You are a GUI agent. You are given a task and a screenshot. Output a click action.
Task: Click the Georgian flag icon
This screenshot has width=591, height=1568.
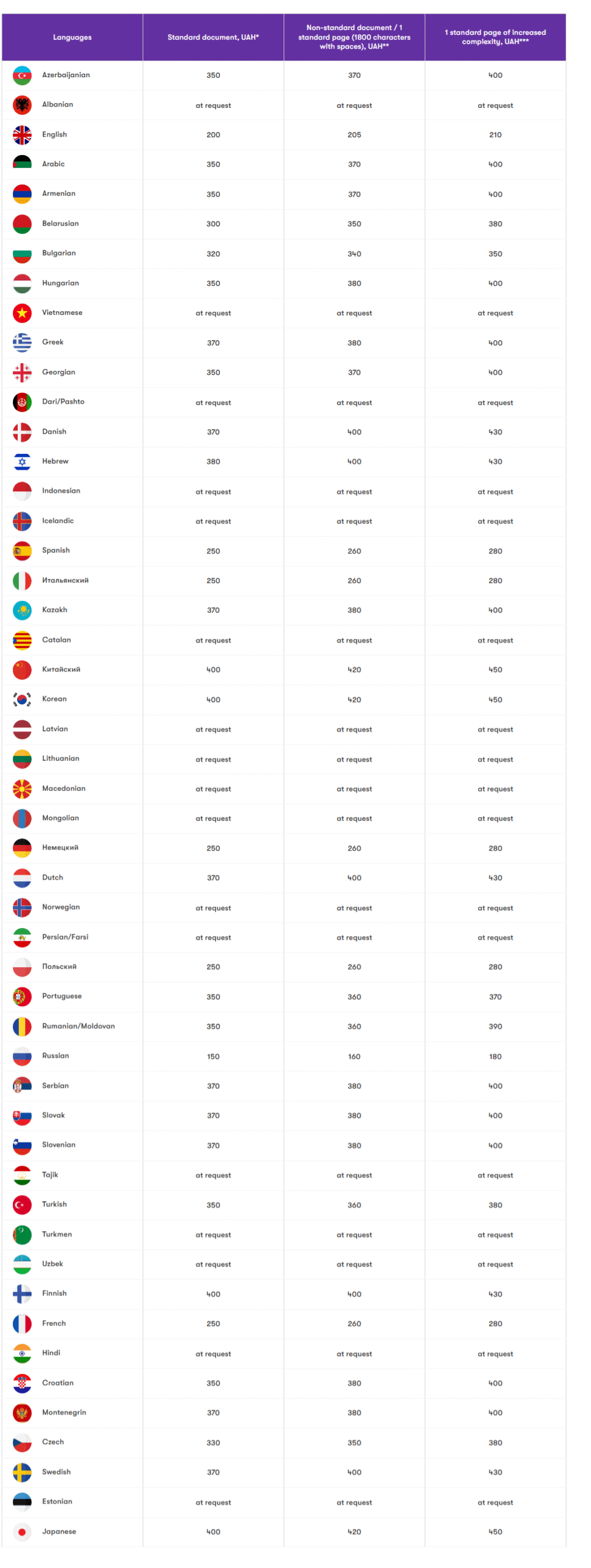click(22, 372)
